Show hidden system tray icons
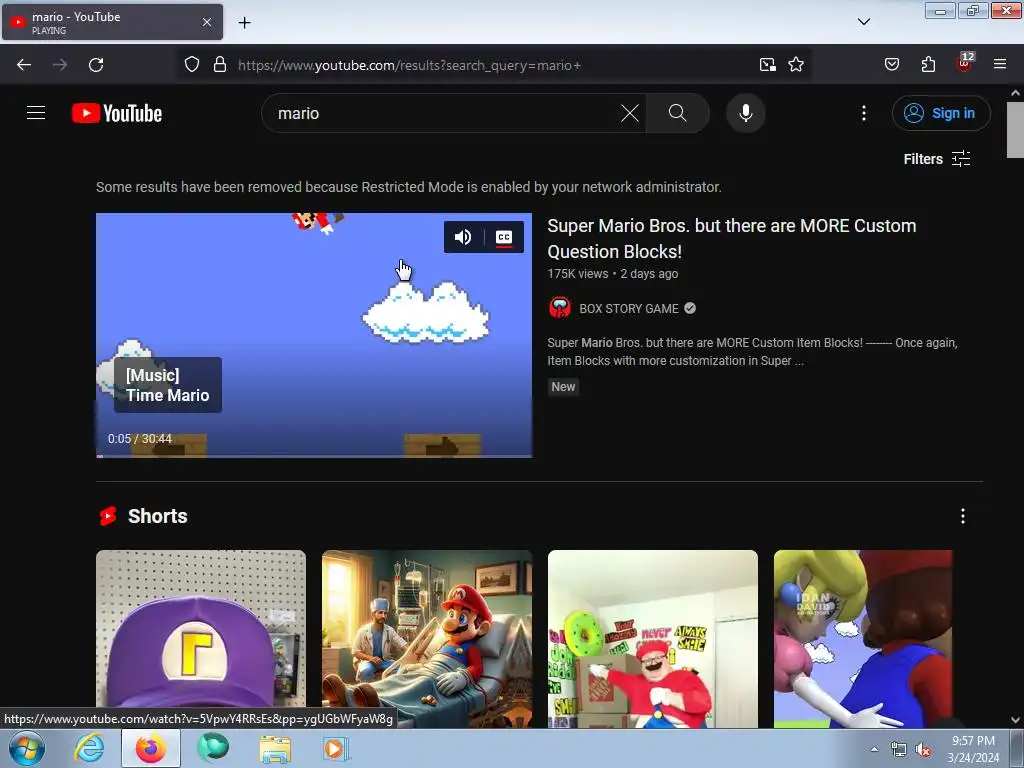This screenshot has height=768, width=1024. pos(874,749)
